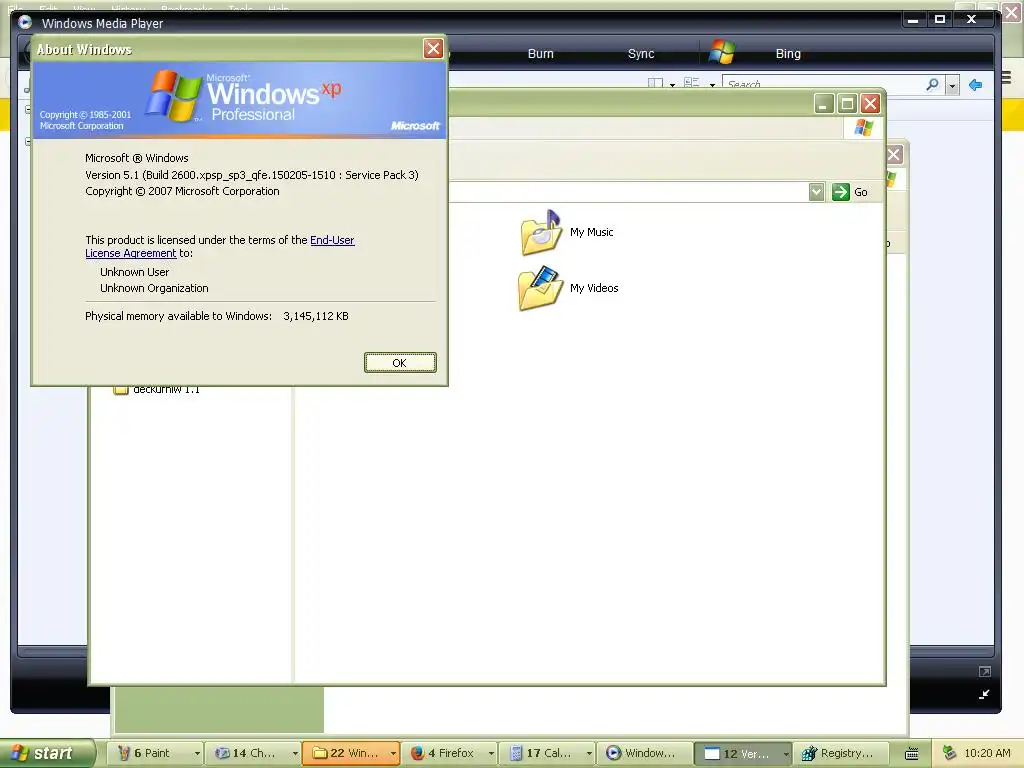Open the 12 Ver... taskbar group

(738, 753)
